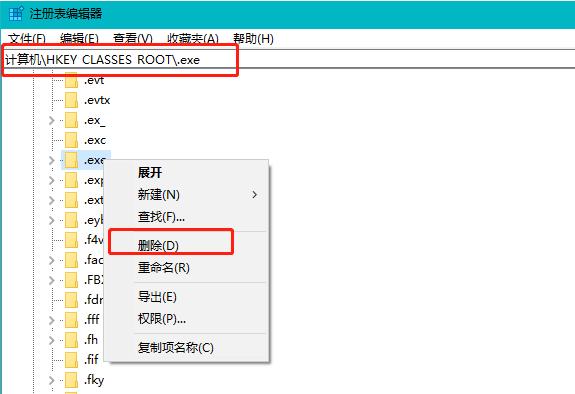Screen dimensions: 575x394
Task: Select the .exe key label
Action: [95, 160]
